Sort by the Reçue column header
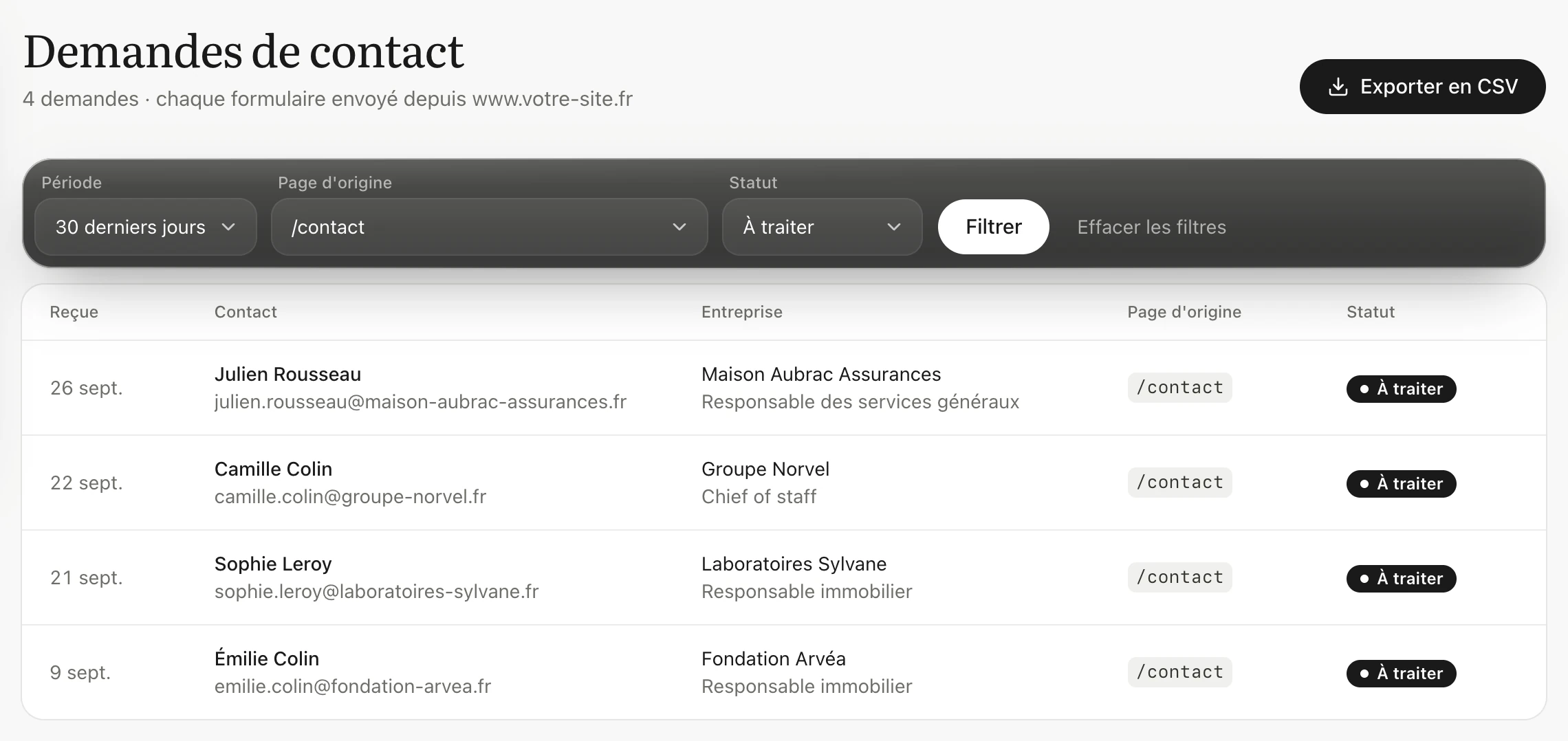Image resolution: width=1568 pixels, height=741 pixels. coord(74,312)
